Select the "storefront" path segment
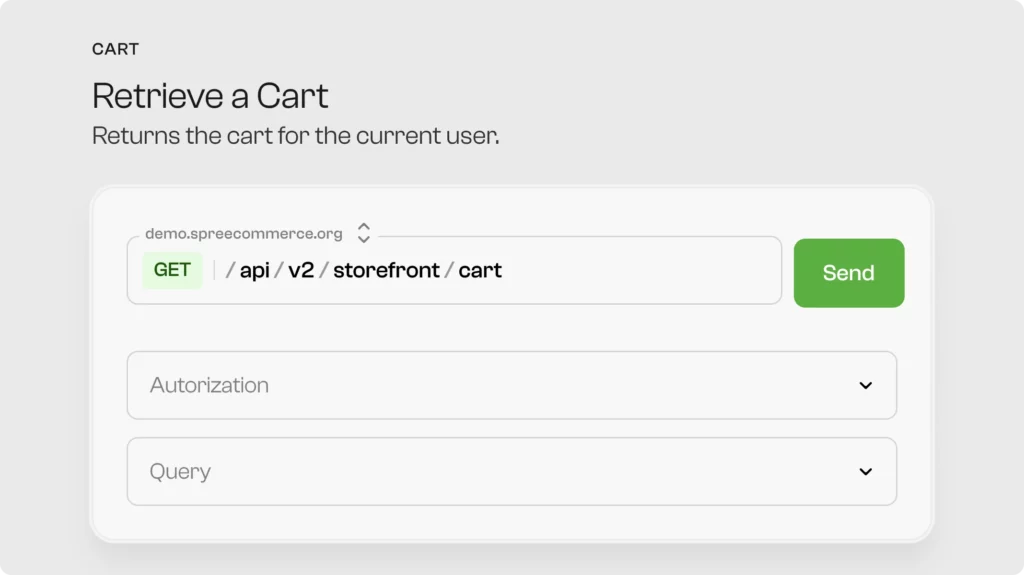Screen dimensions: 1024x575 [386, 270]
